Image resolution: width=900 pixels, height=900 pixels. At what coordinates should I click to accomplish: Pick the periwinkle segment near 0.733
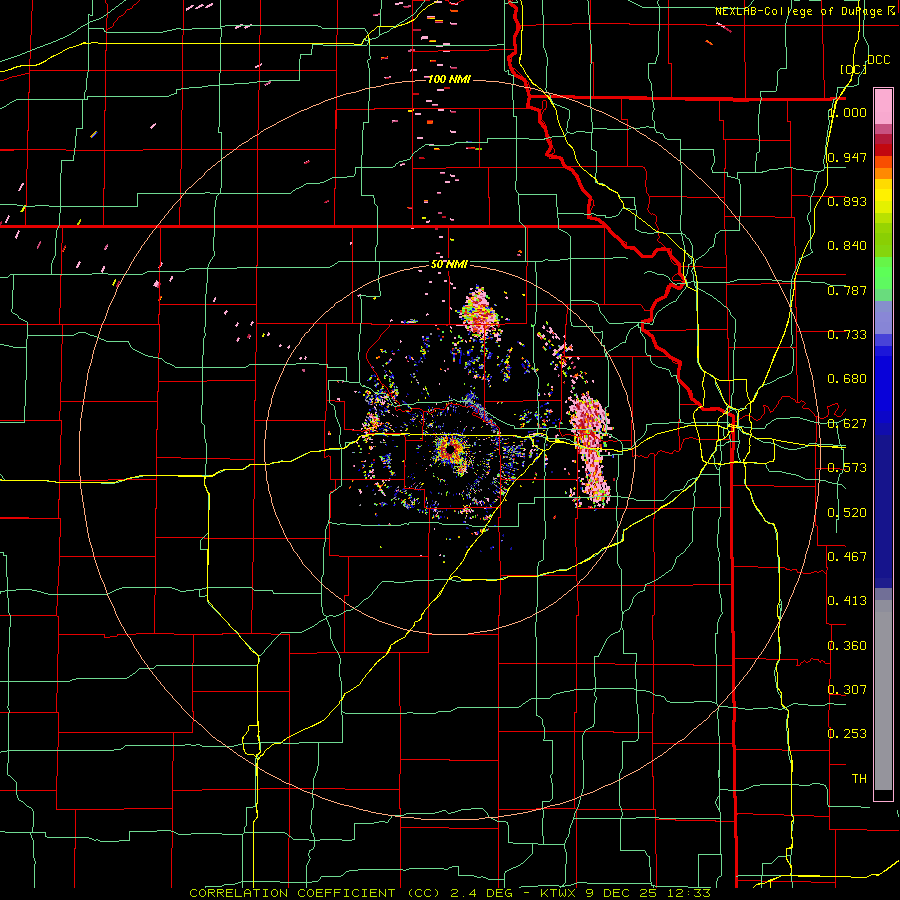pyautogui.click(x=883, y=318)
